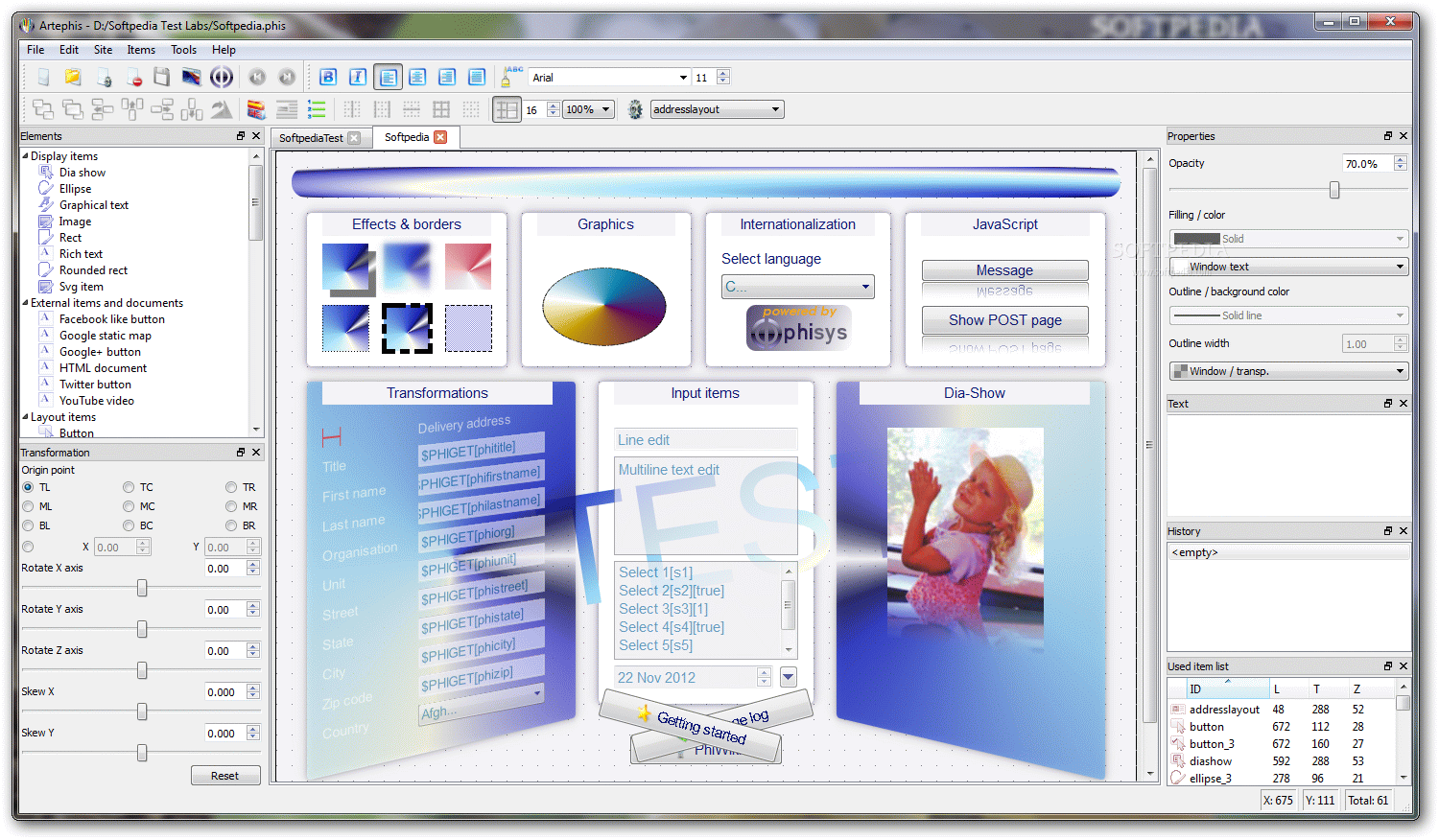Select the MR origin point radio
The height and width of the screenshot is (840, 1439).
[231, 506]
